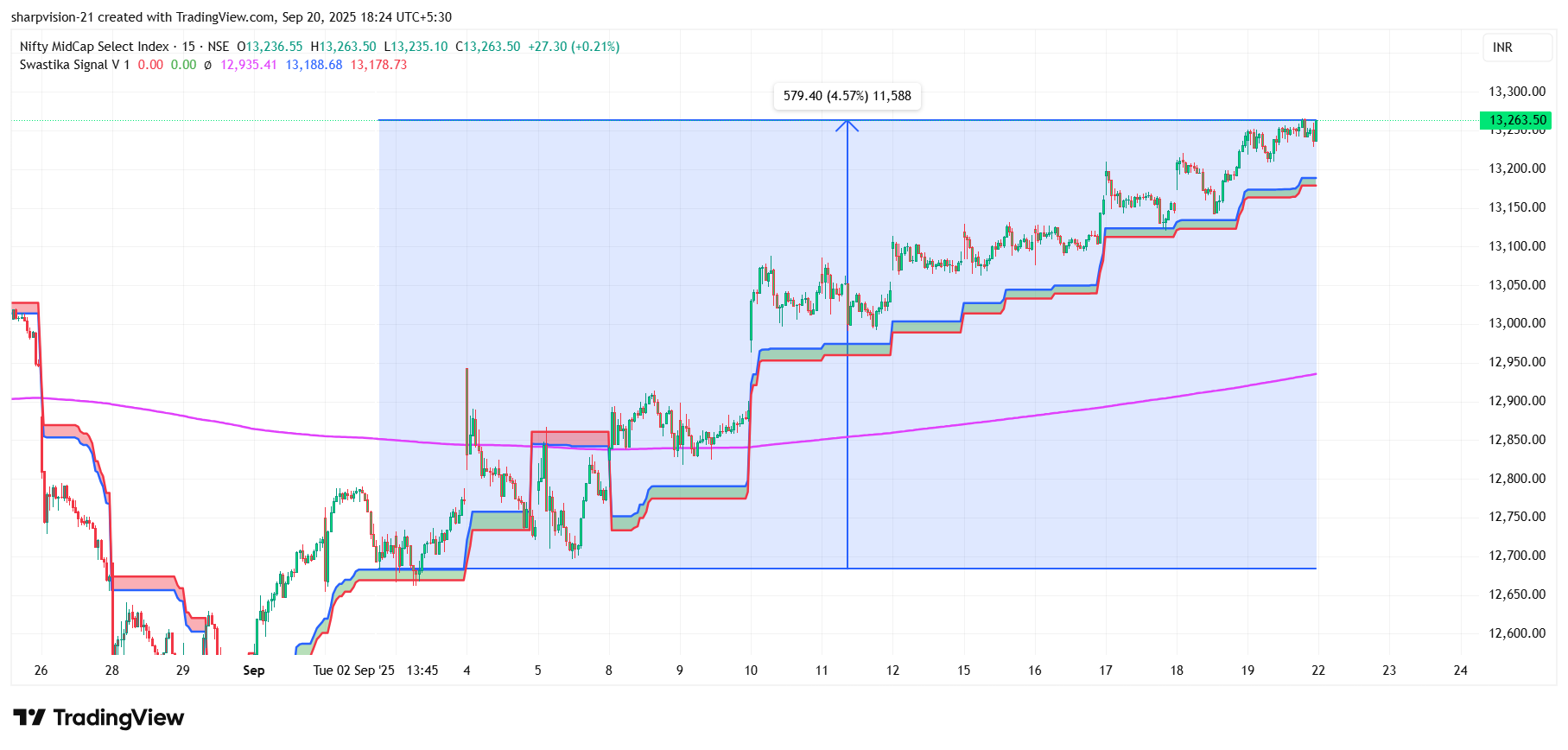Click the measurement arrowhead at the top
This screenshot has height=750, width=1568.
click(x=847, y=125)
